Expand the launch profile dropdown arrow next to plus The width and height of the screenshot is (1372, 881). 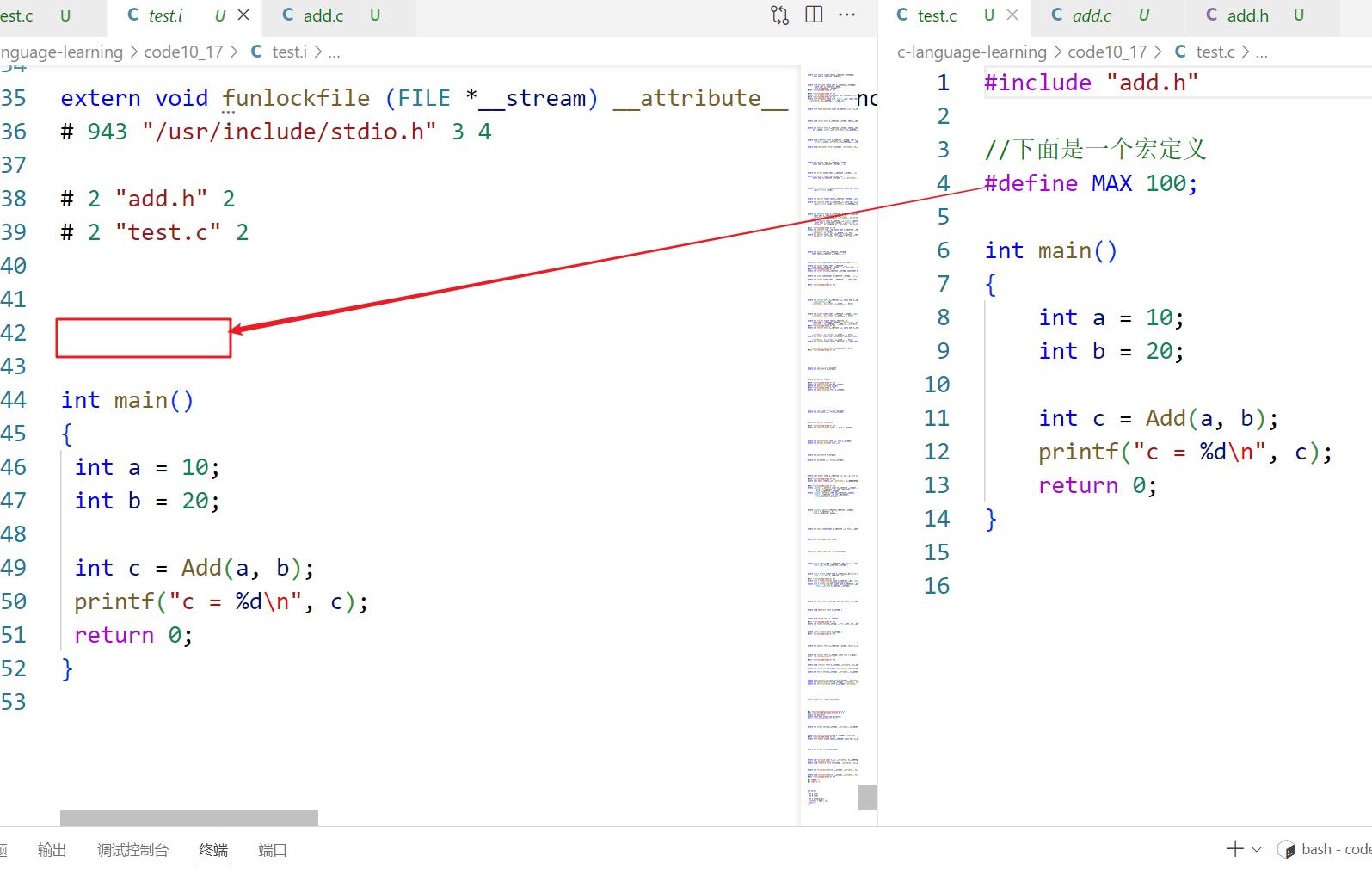[x=1257, y=849]
